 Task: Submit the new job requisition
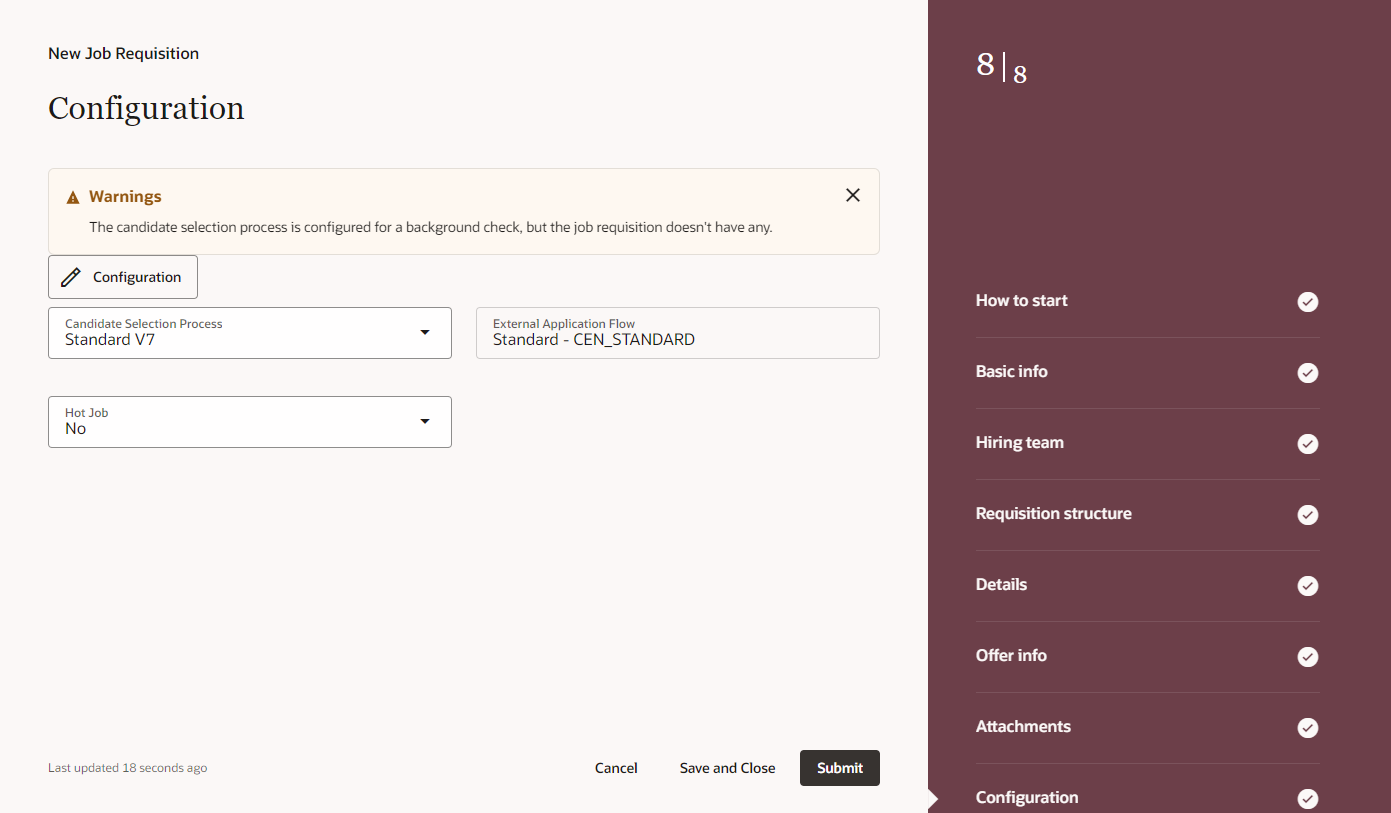[839, 767]
